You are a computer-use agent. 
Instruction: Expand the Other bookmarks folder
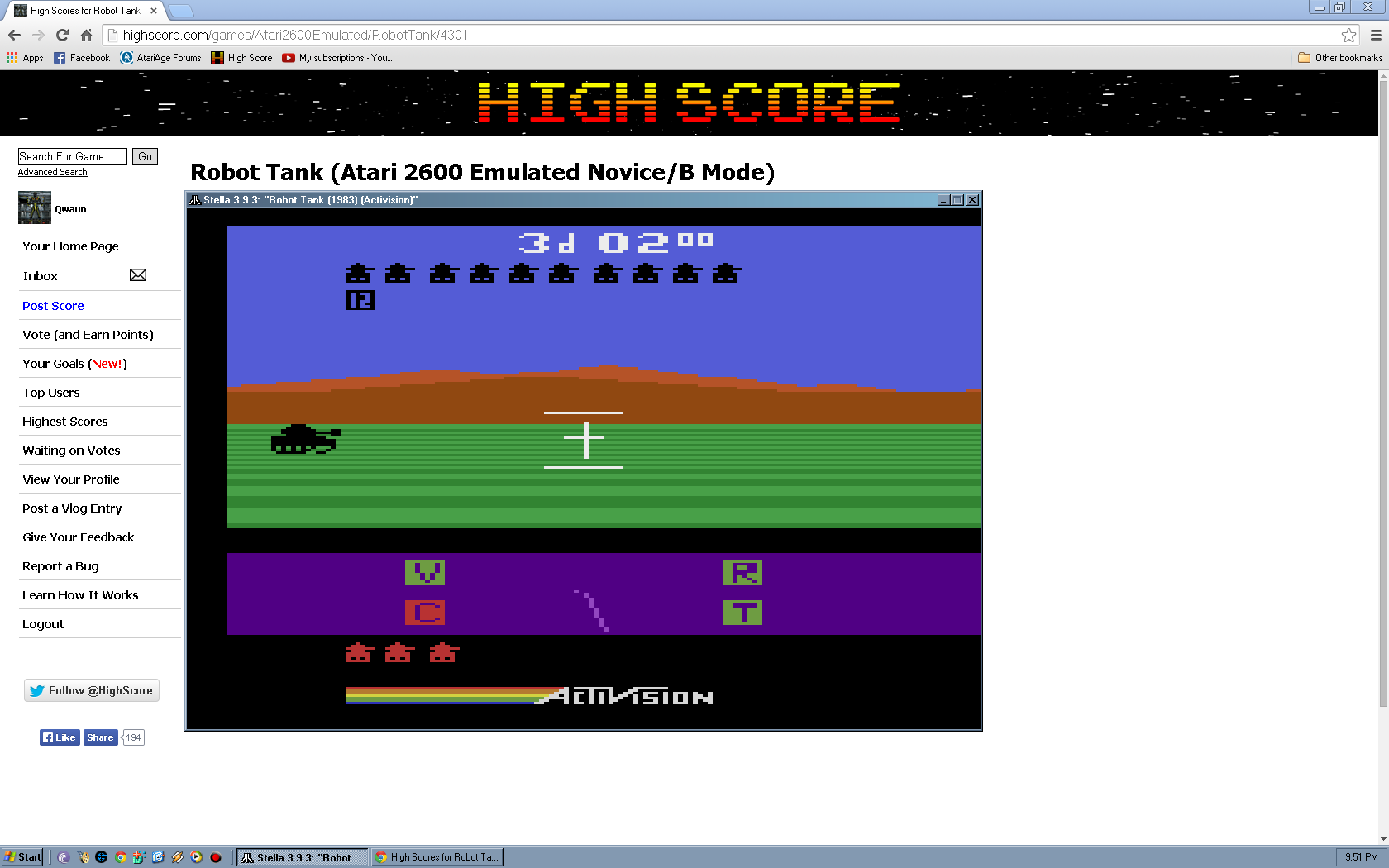[x=1340, y=58]
